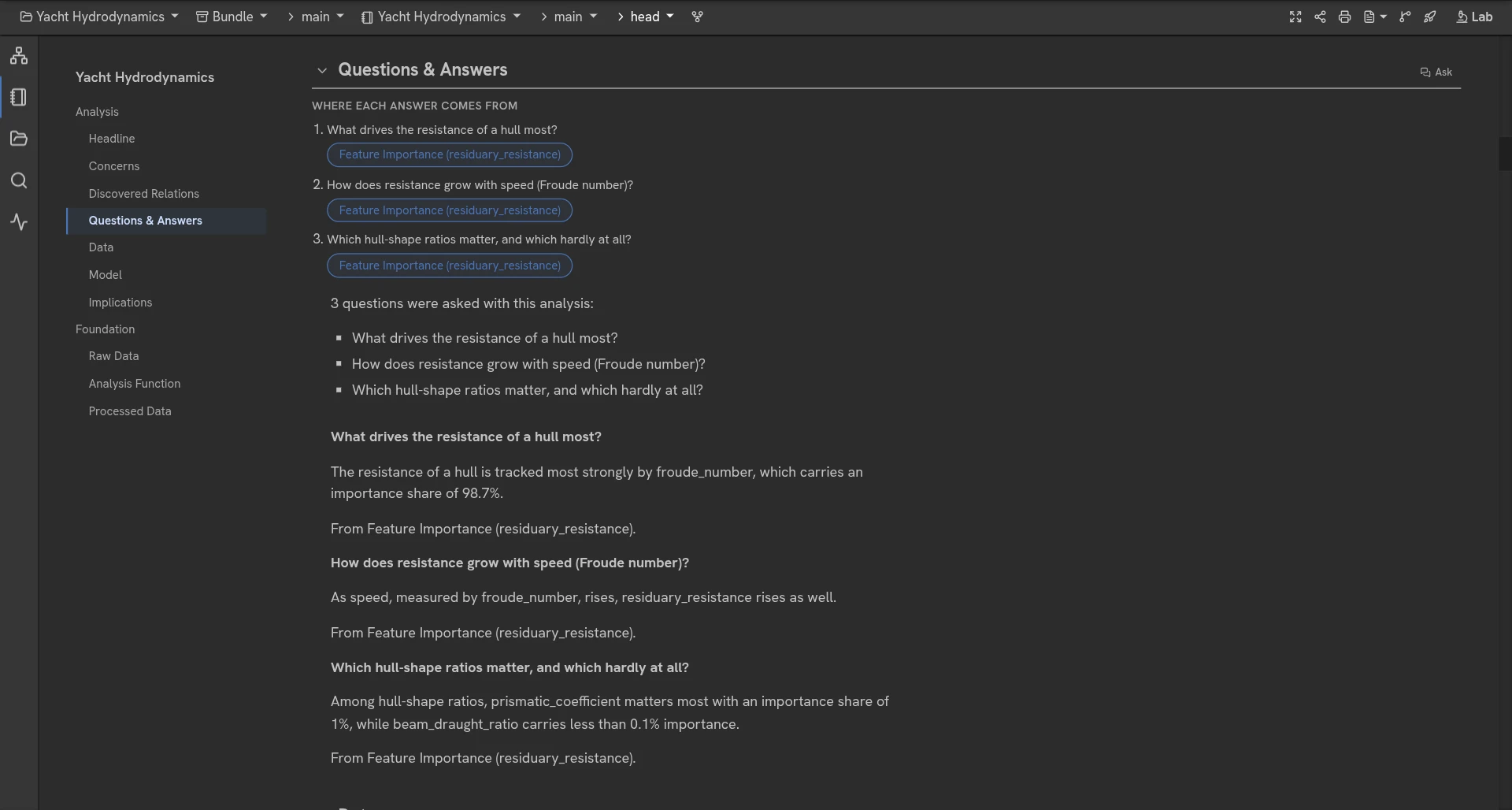Click the Yacht Hydrodynamics sidebar title
This screenshot has width=1512, height=810.
click(145, 77)
